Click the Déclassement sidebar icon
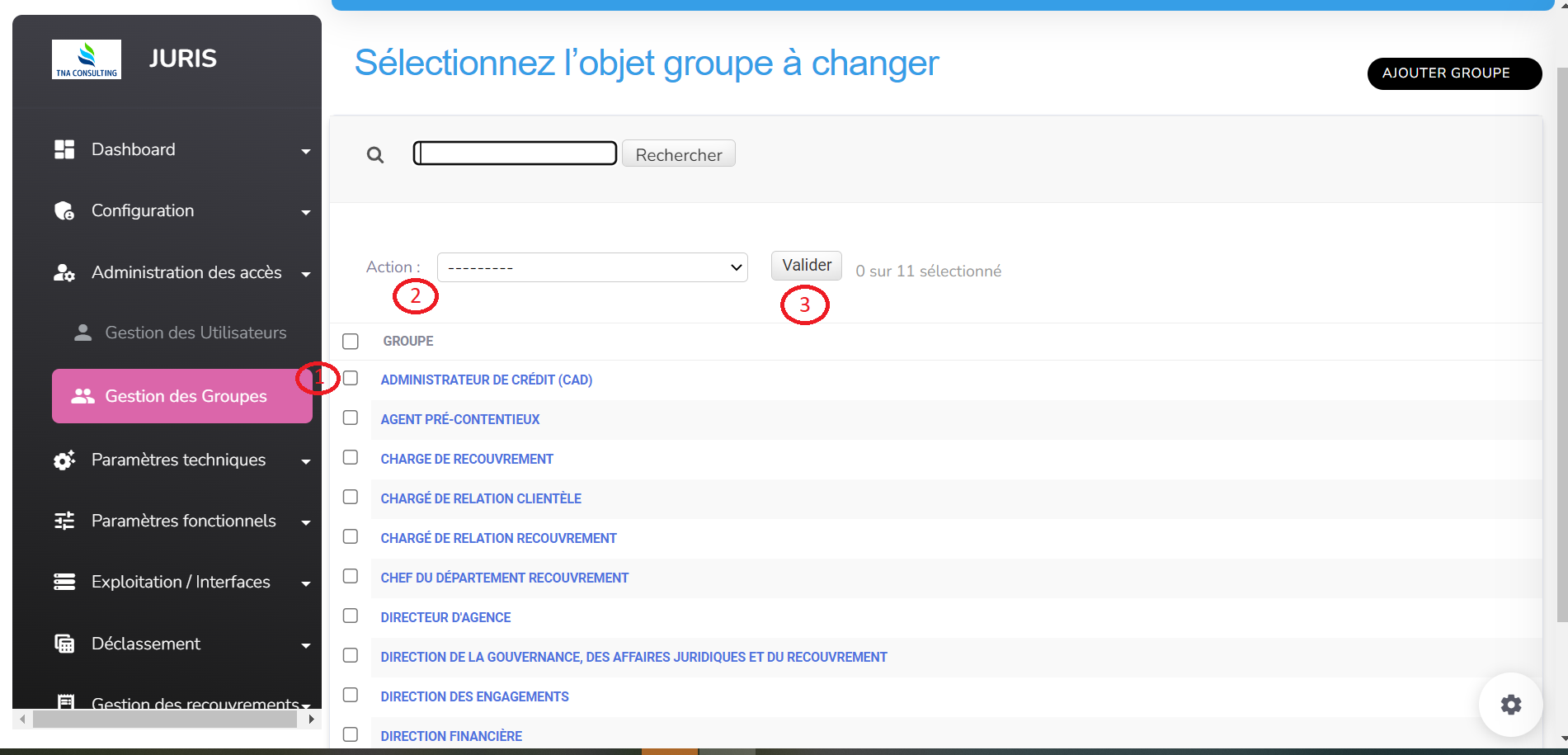Screen dimensions: 1568x755 click(64, 644)
